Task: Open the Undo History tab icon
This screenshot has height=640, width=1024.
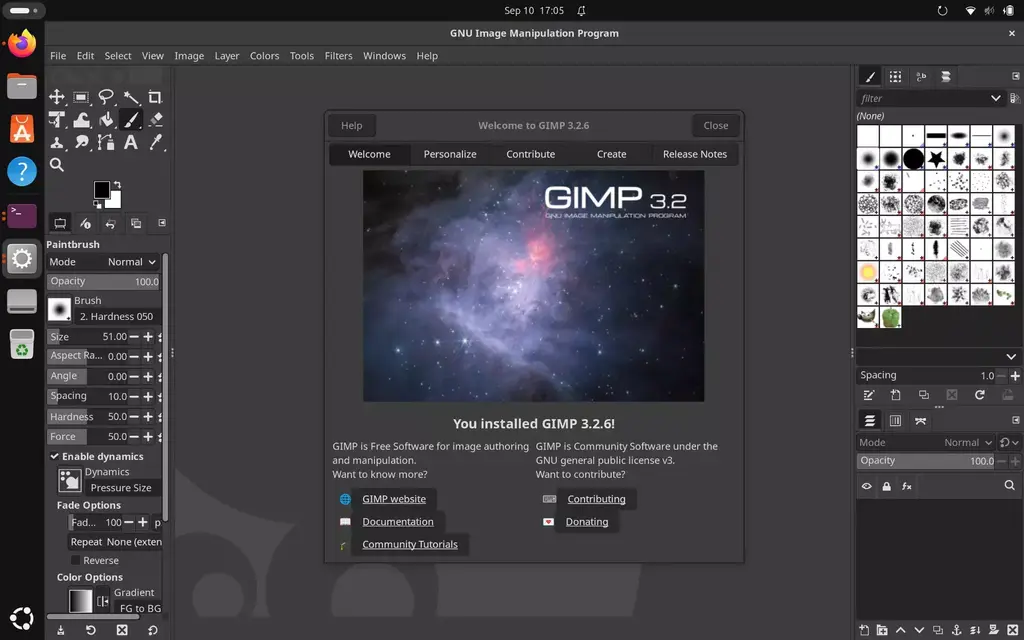Action: click(110, 223)
